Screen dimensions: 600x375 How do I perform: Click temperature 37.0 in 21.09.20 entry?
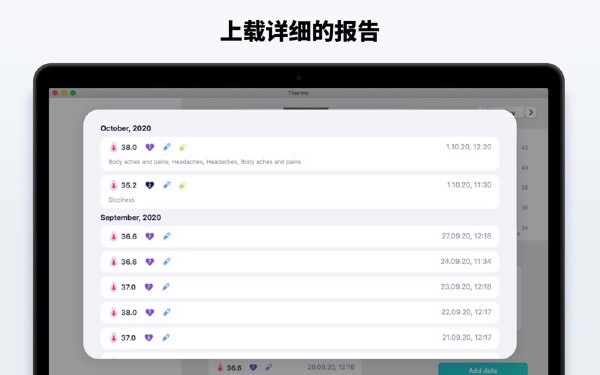click(x=129, y=338)
